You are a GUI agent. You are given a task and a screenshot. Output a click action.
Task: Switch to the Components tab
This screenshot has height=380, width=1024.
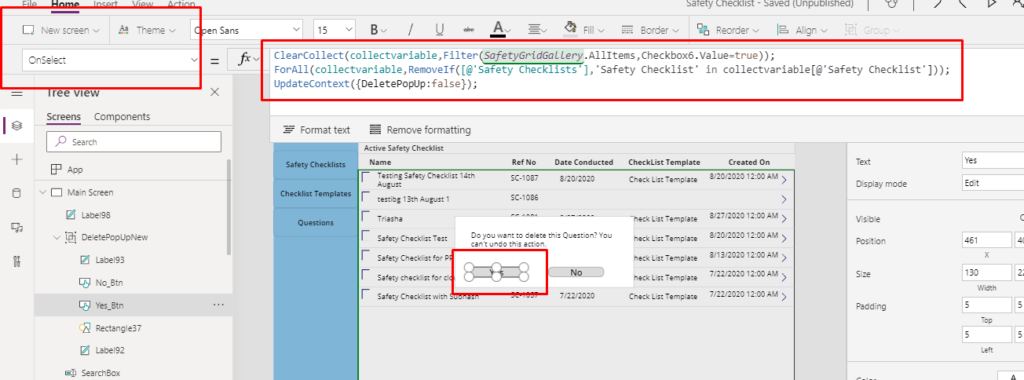point(122,117)
